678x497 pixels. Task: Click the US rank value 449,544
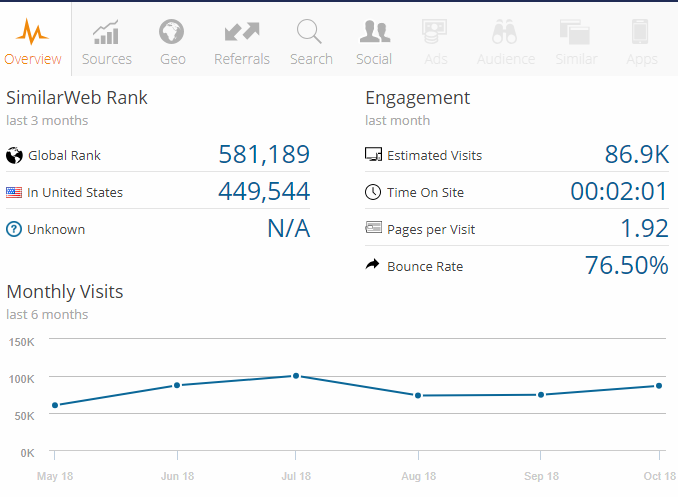coord(264,192)
